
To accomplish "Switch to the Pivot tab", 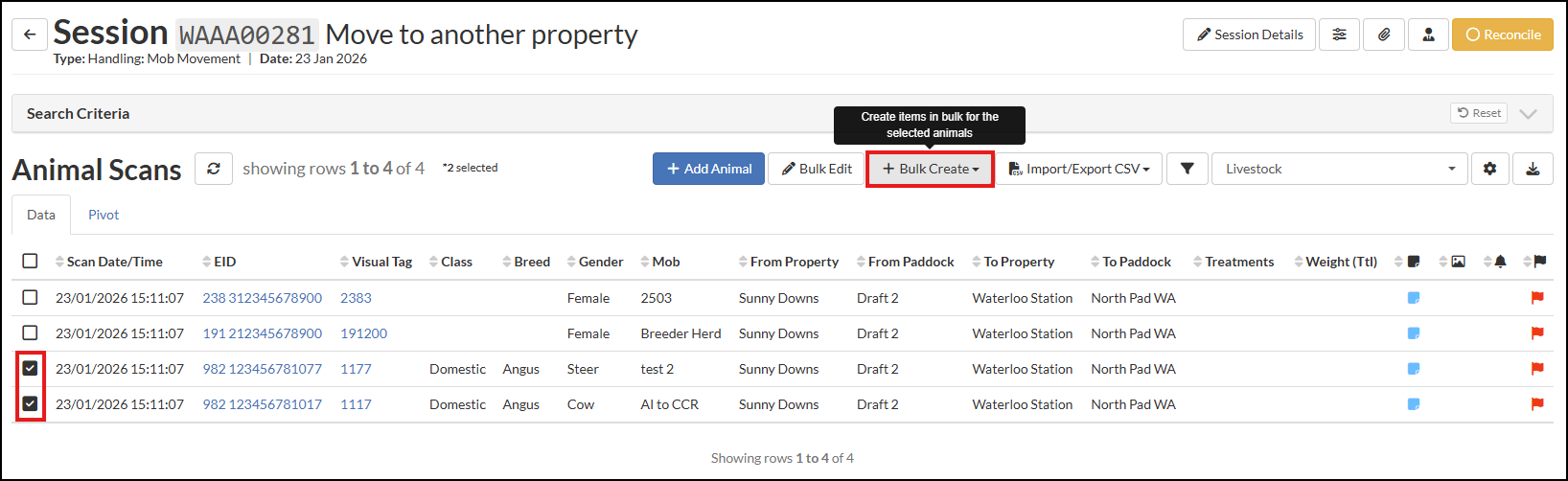I will [x=104, y=215].
